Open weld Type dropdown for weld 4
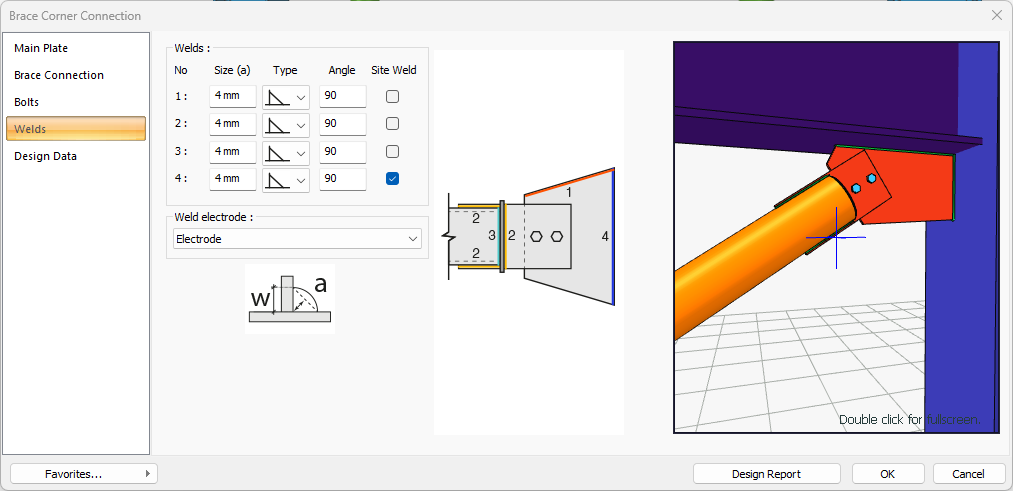Image resolution: width=1013 pixels, height=491 pixels. 286,179
